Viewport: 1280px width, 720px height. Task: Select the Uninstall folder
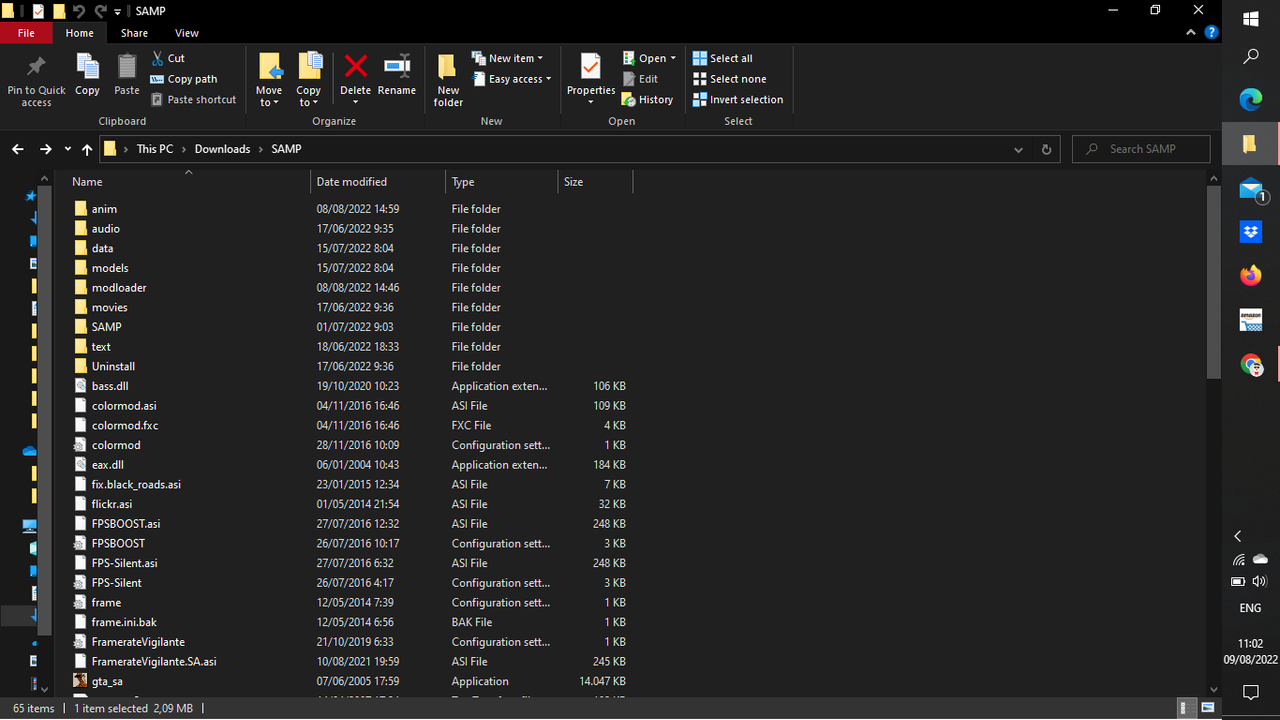point(113,367)
